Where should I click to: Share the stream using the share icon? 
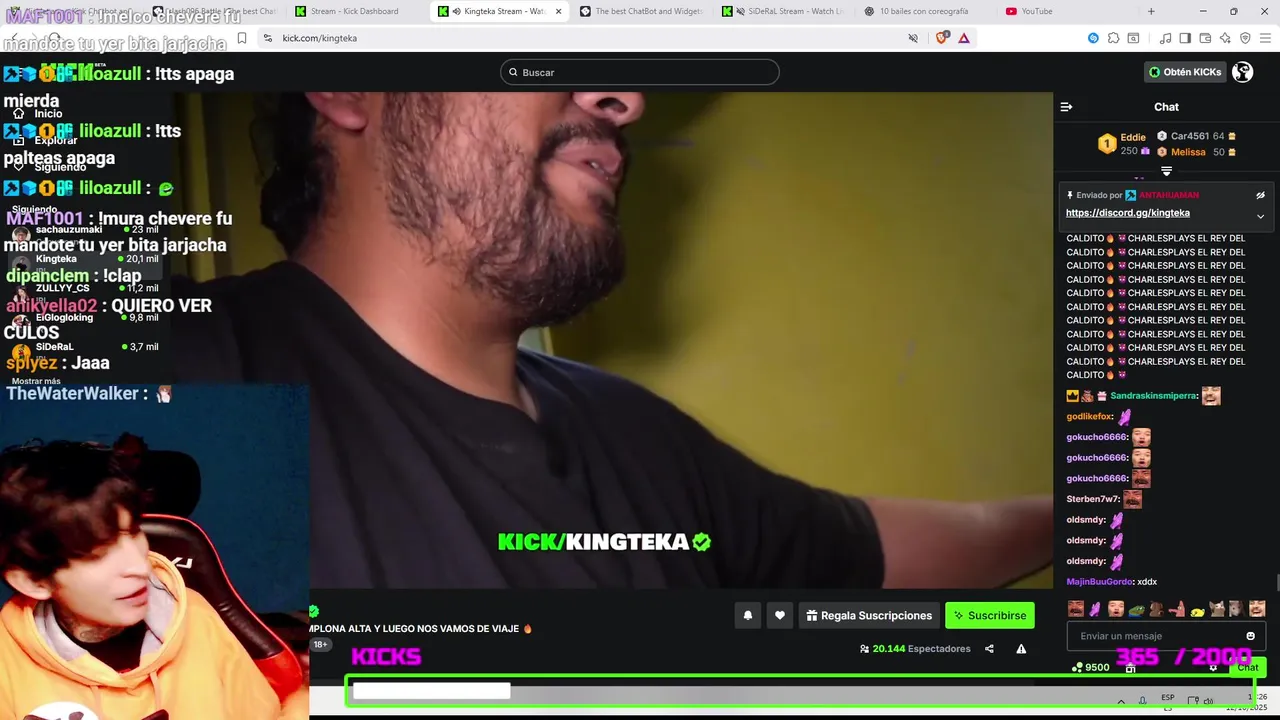coord(989,649)
